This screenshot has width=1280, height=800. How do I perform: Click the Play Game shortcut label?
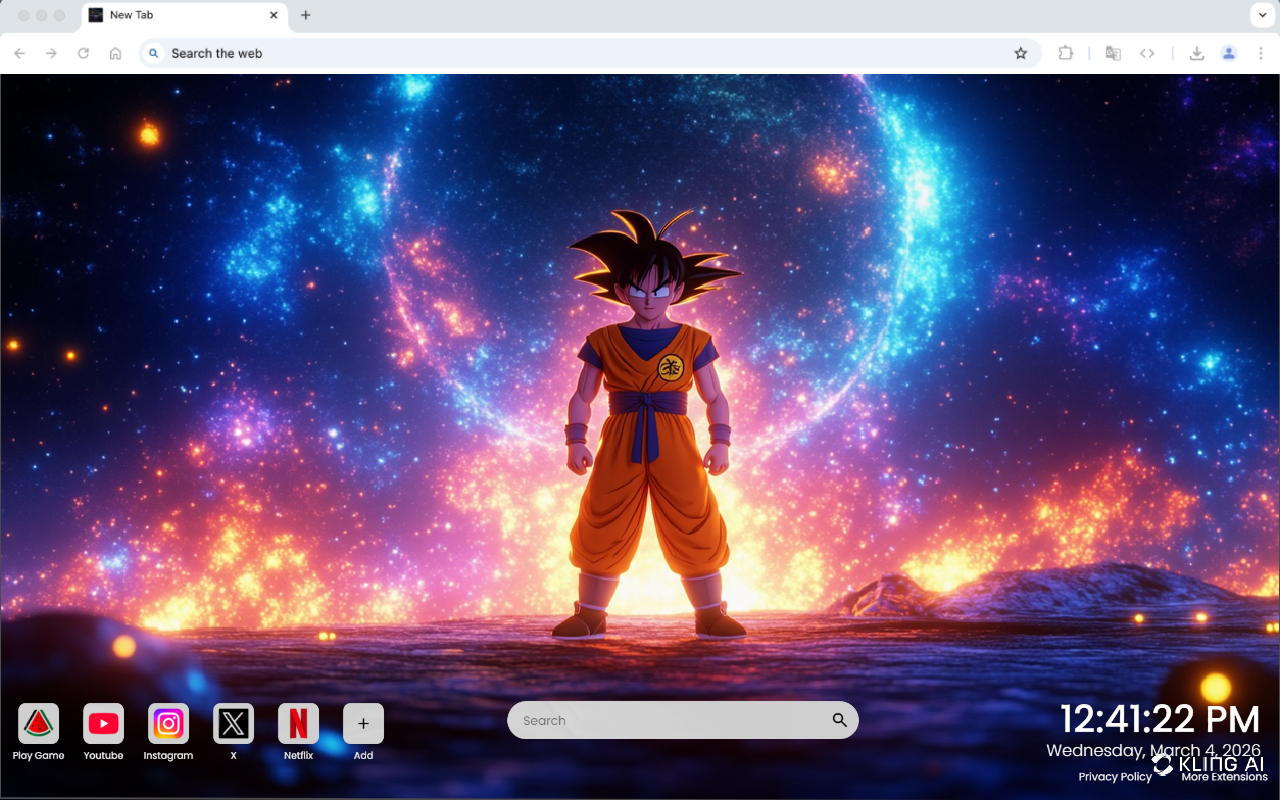click(38, 756)
